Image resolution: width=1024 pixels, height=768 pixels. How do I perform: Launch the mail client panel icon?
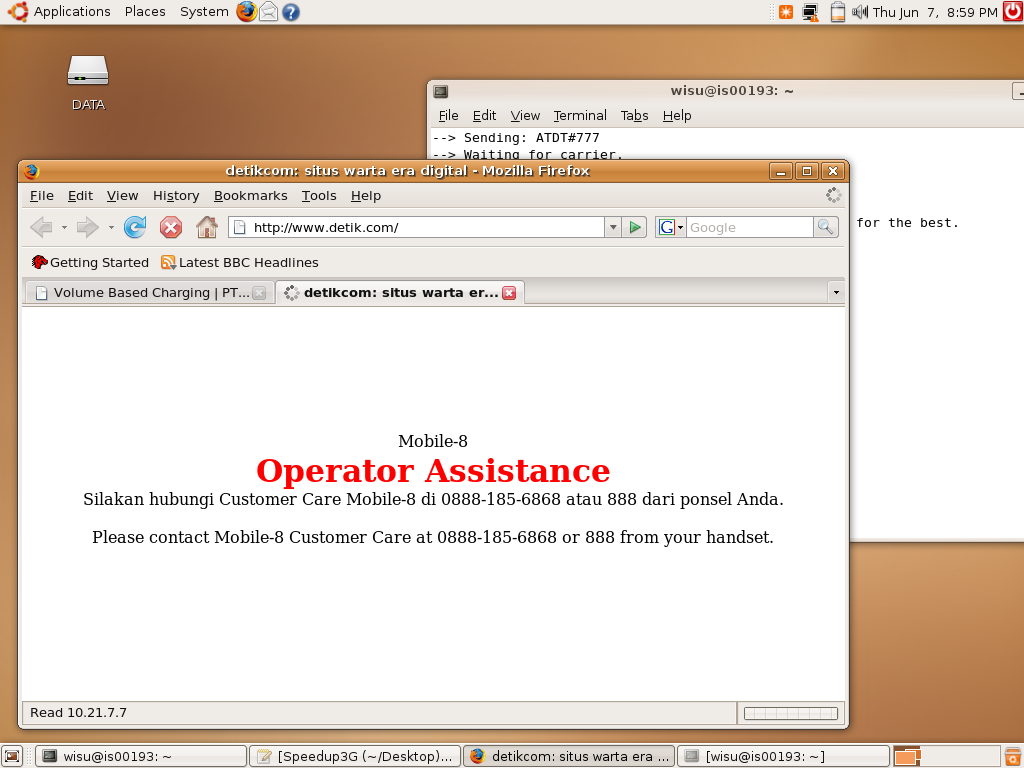point(268,12)
